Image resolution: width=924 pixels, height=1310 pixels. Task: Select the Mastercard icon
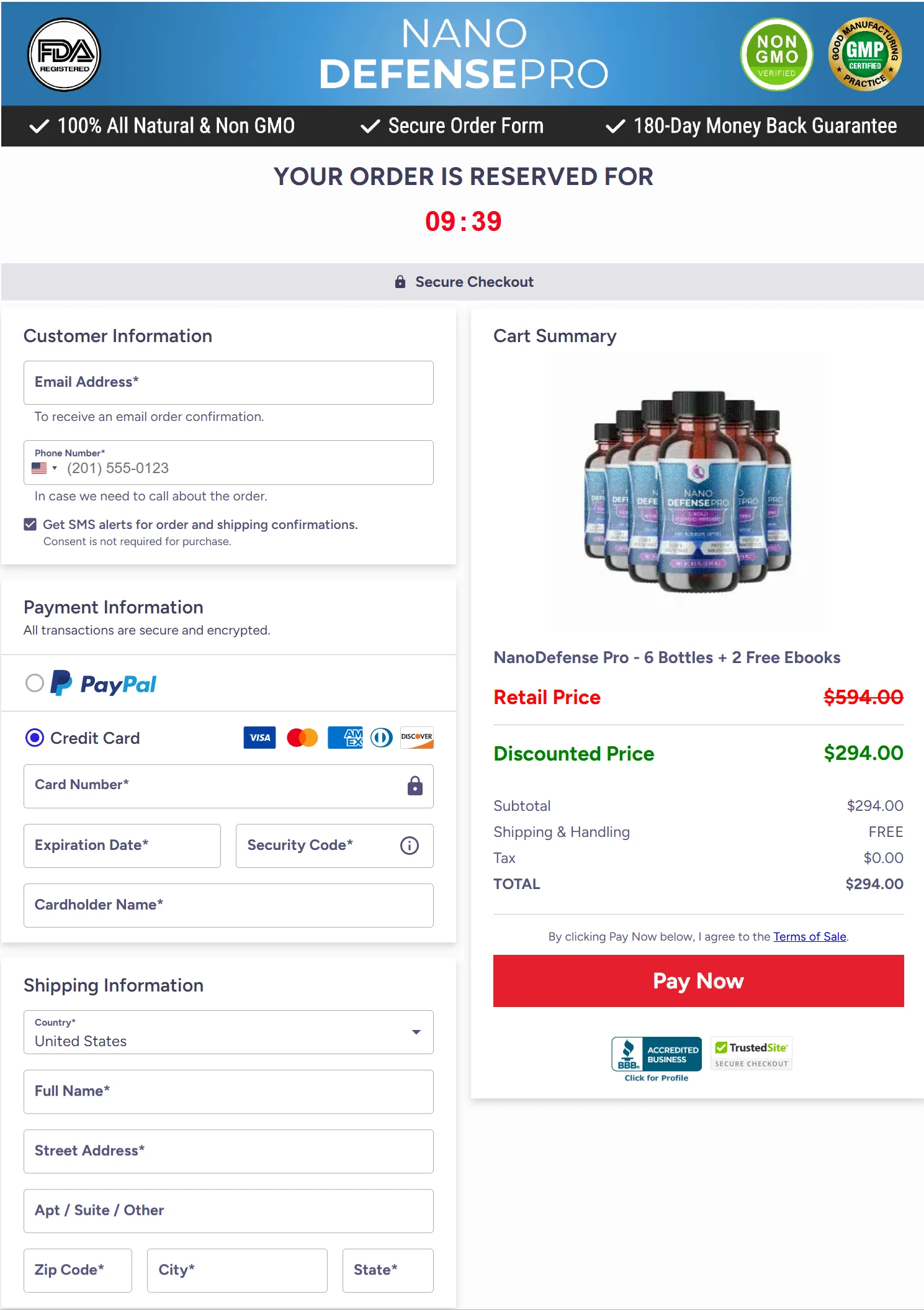pos(302,738)
